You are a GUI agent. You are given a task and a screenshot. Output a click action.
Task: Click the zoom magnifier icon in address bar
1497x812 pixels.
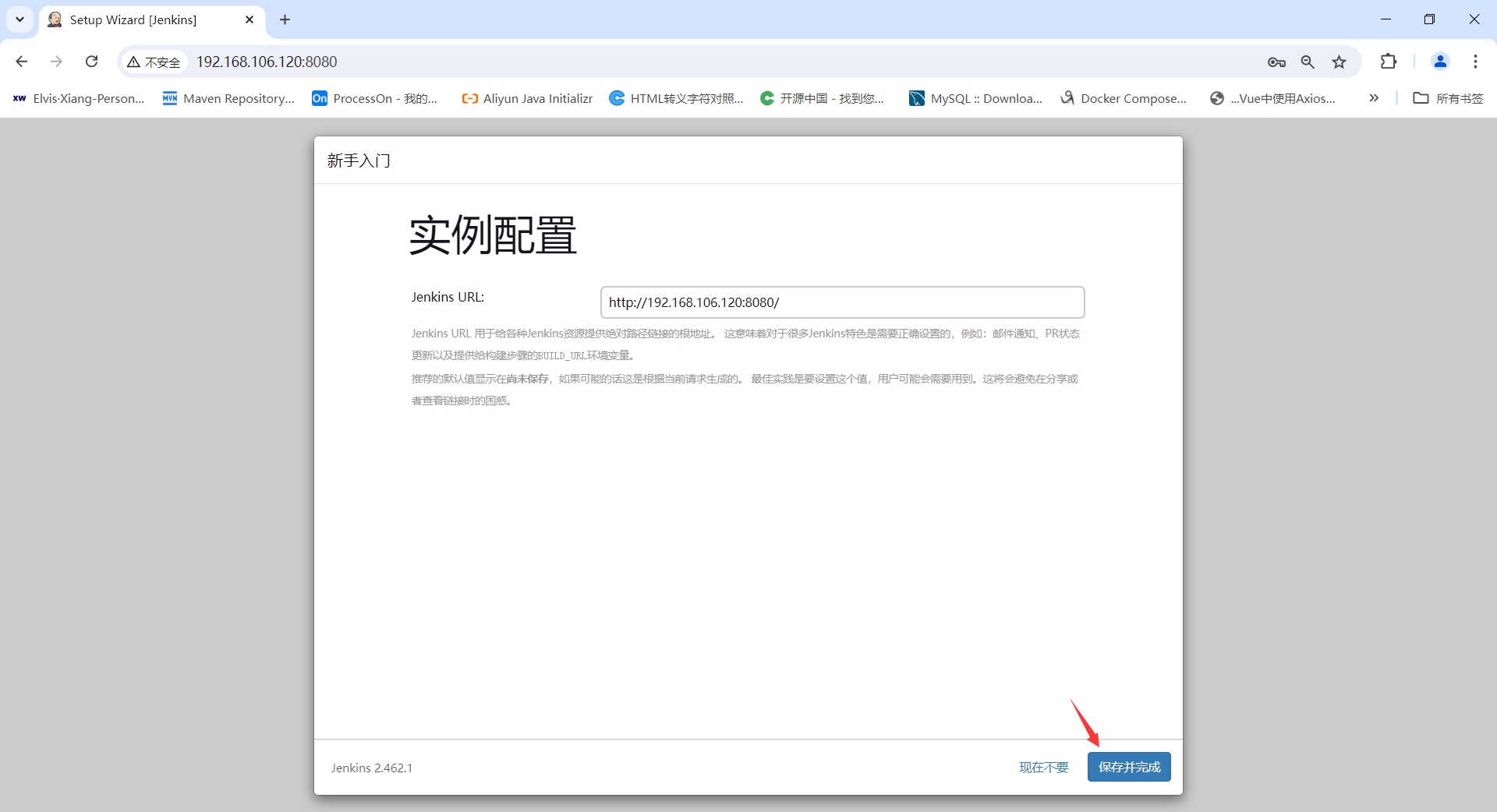tap(1308, 62)
